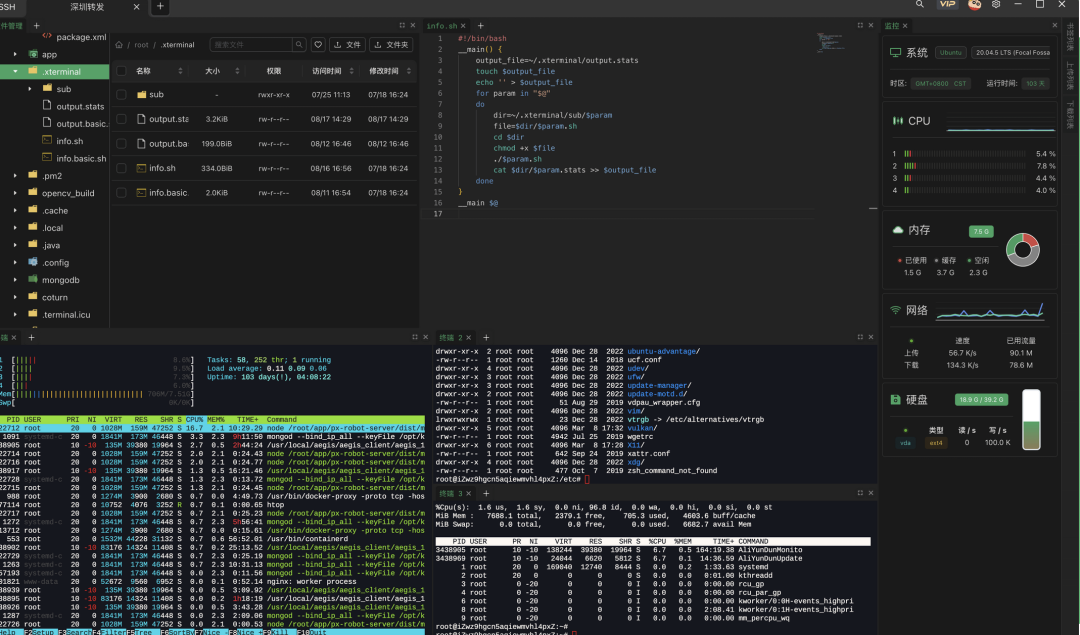The width and height of the screenshot is (1080, 635).
Task: Click the 文件 upload button
Action: 347,45
